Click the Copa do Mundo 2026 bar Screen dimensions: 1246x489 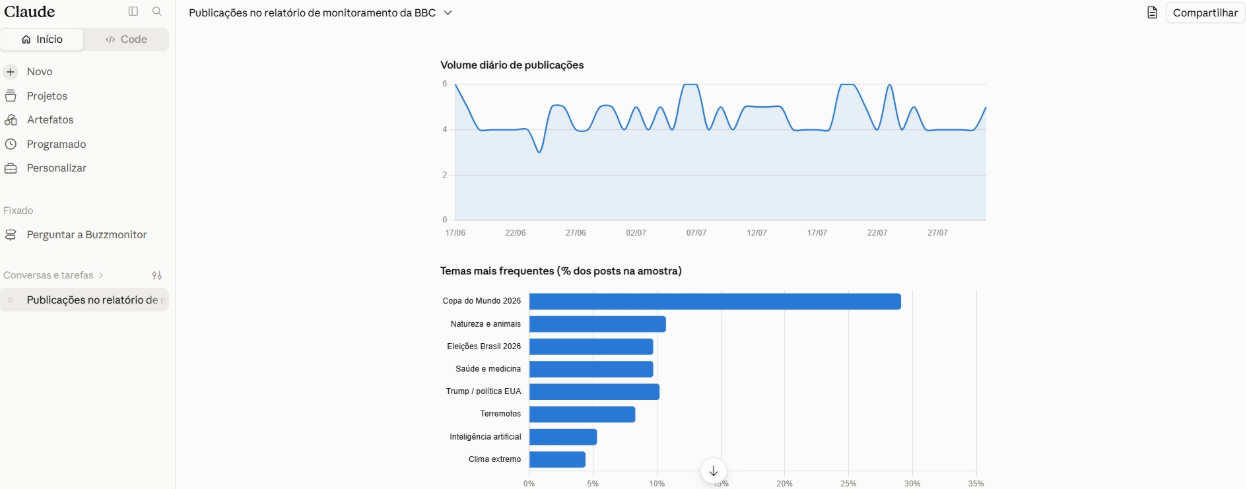tap(715, 301)
